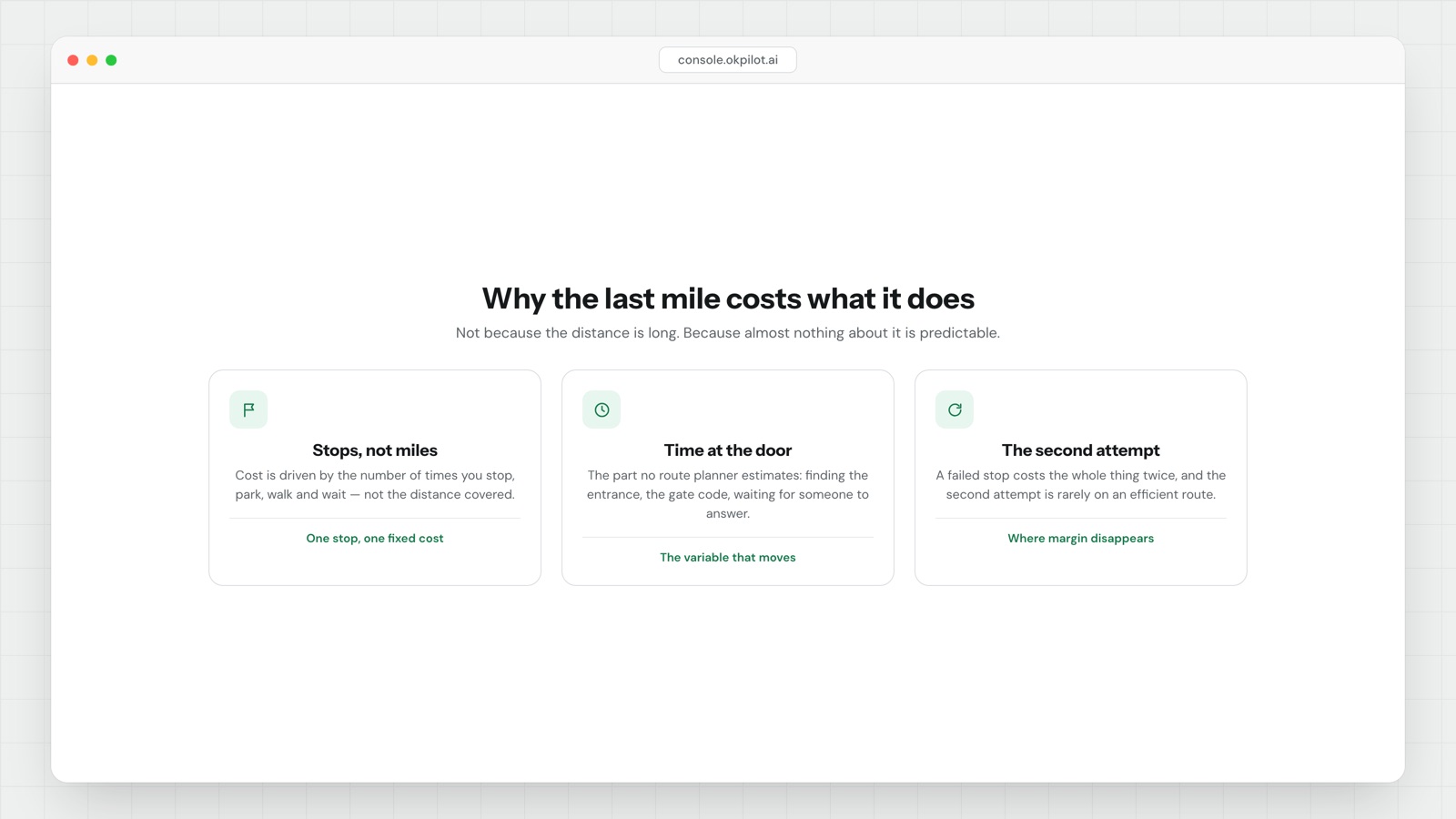Viewport: 1456px width, 819px height.
Task: Click the main headline 'Why the last mile costs what it does'
Action: pos(728,298)
